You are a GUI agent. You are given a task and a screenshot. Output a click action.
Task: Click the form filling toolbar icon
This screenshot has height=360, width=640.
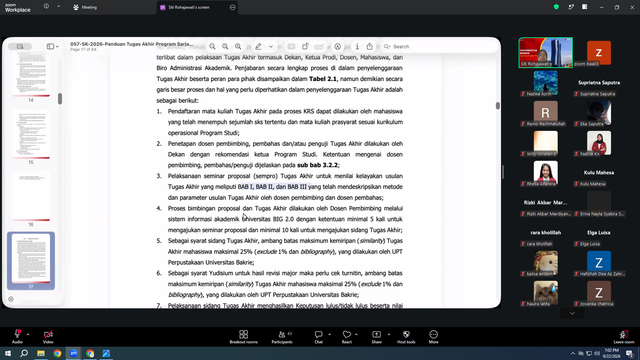pos(319,47)
